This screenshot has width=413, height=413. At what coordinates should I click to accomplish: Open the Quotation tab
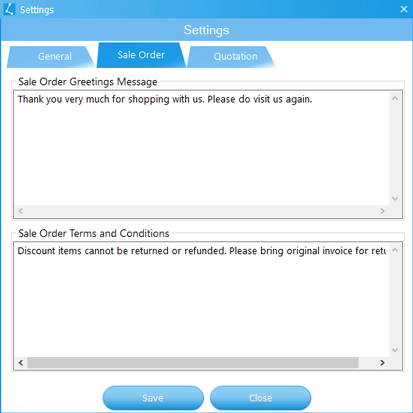[232, 57]
